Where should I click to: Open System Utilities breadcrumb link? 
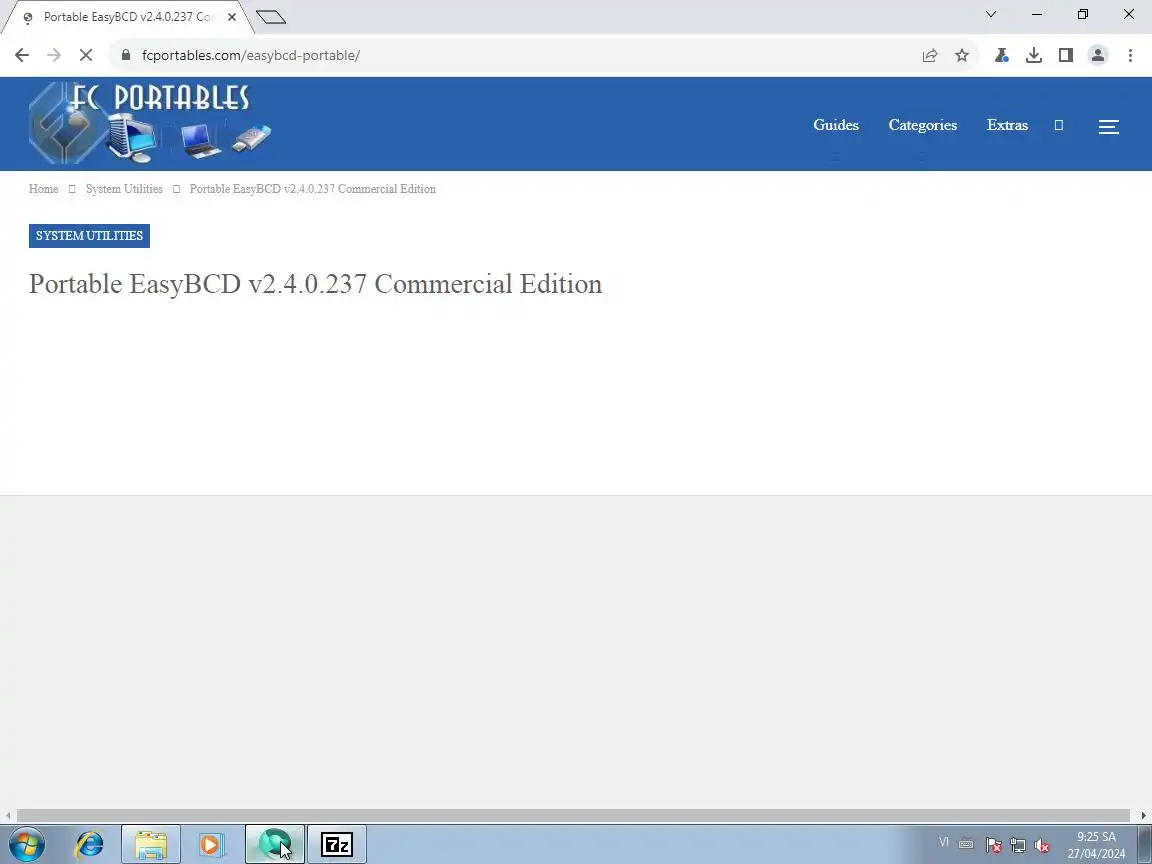tap(124, 189)
